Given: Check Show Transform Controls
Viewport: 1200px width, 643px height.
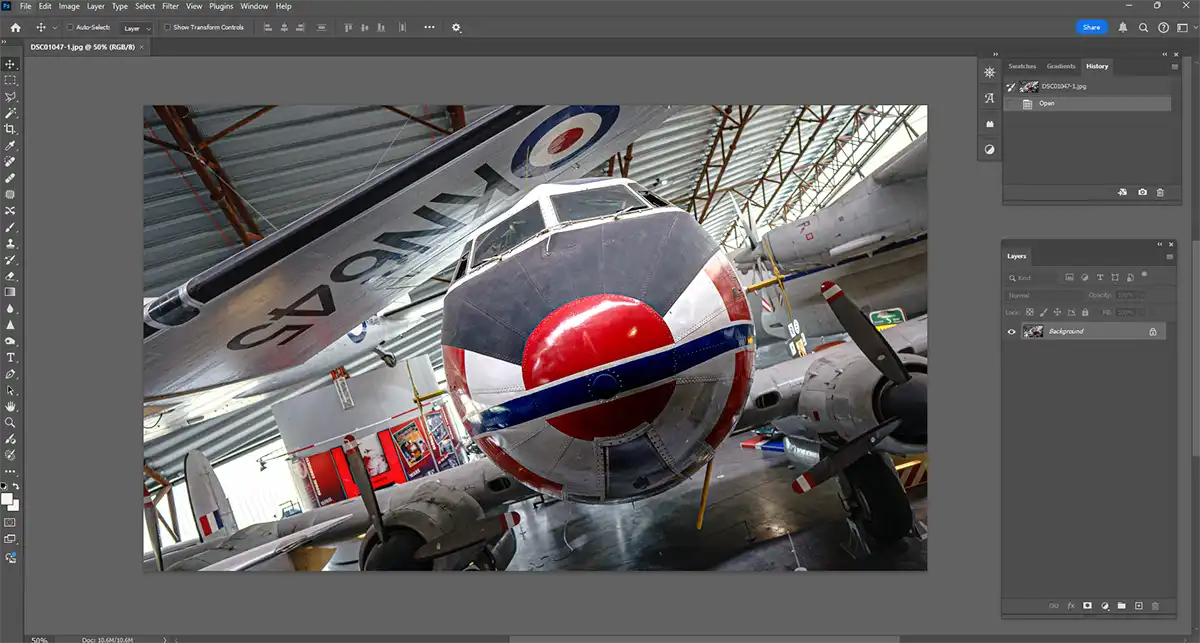Looking at the screenshot, I should 167,27.
